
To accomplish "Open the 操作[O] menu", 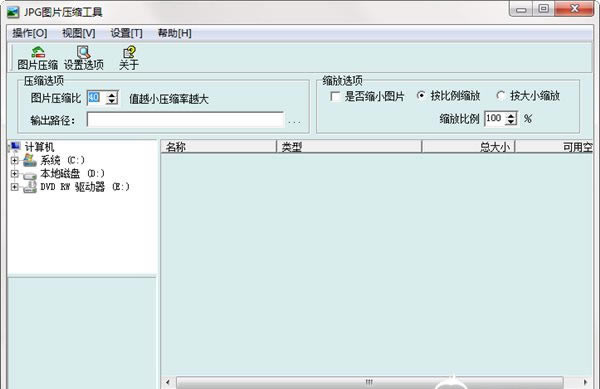I will click(x=30, y=33).
